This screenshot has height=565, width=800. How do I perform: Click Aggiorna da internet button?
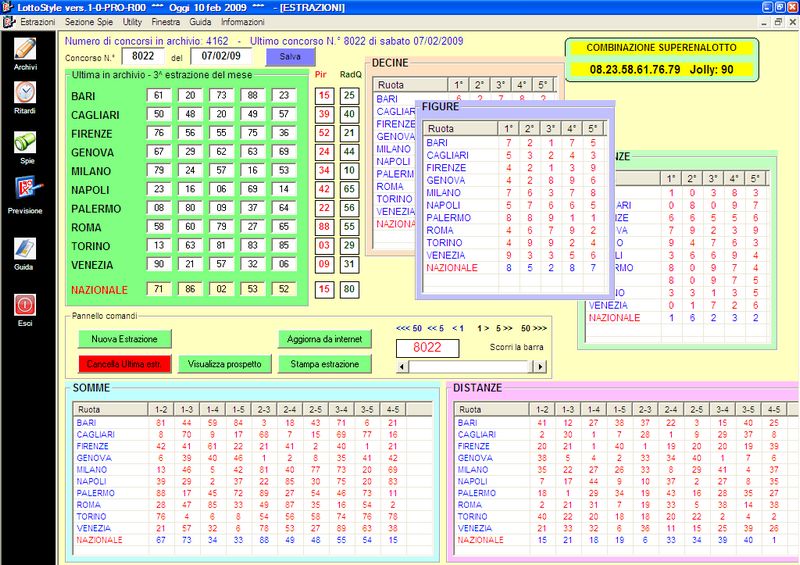point(324,339)
